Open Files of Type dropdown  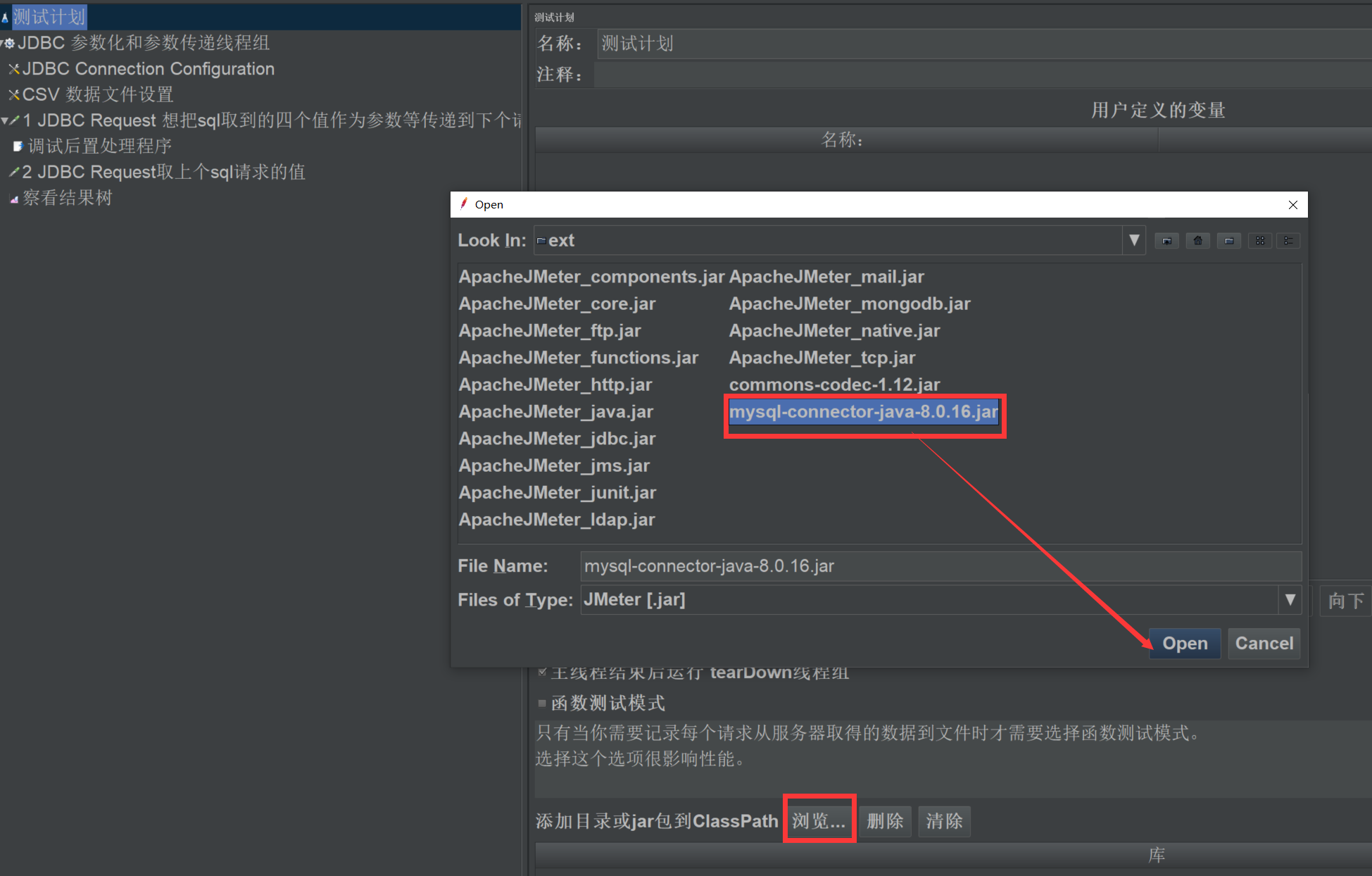1290,600
